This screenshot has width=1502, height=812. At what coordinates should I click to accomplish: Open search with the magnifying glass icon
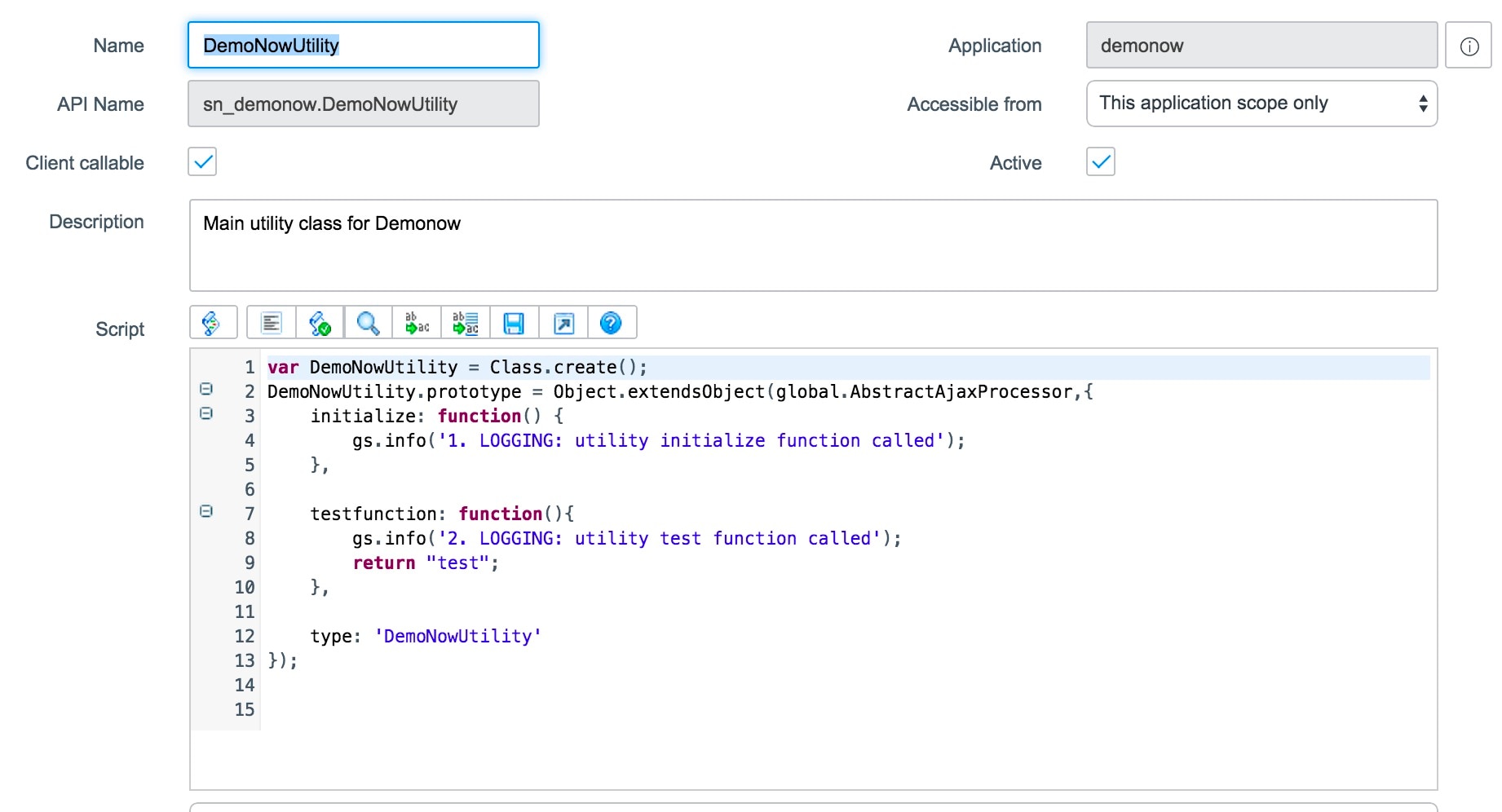(x=368, y=323)
